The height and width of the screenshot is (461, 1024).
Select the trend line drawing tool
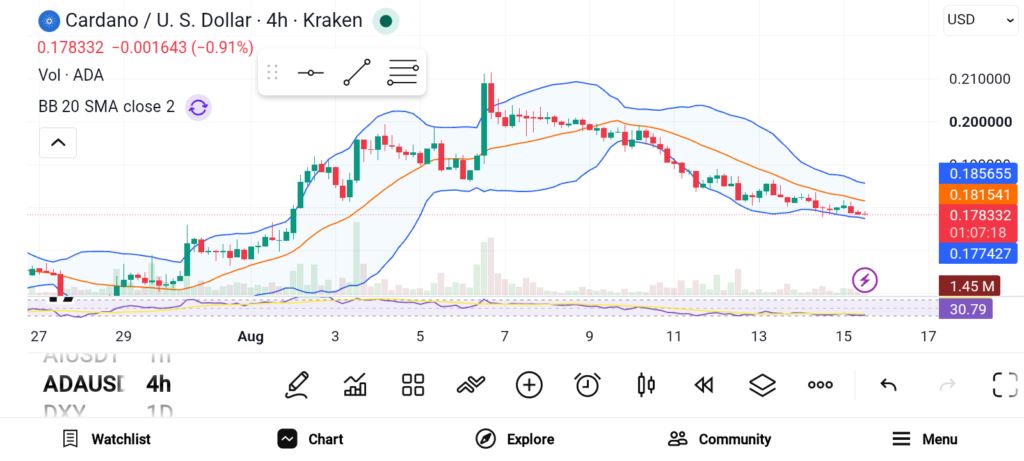coord(357,72)
